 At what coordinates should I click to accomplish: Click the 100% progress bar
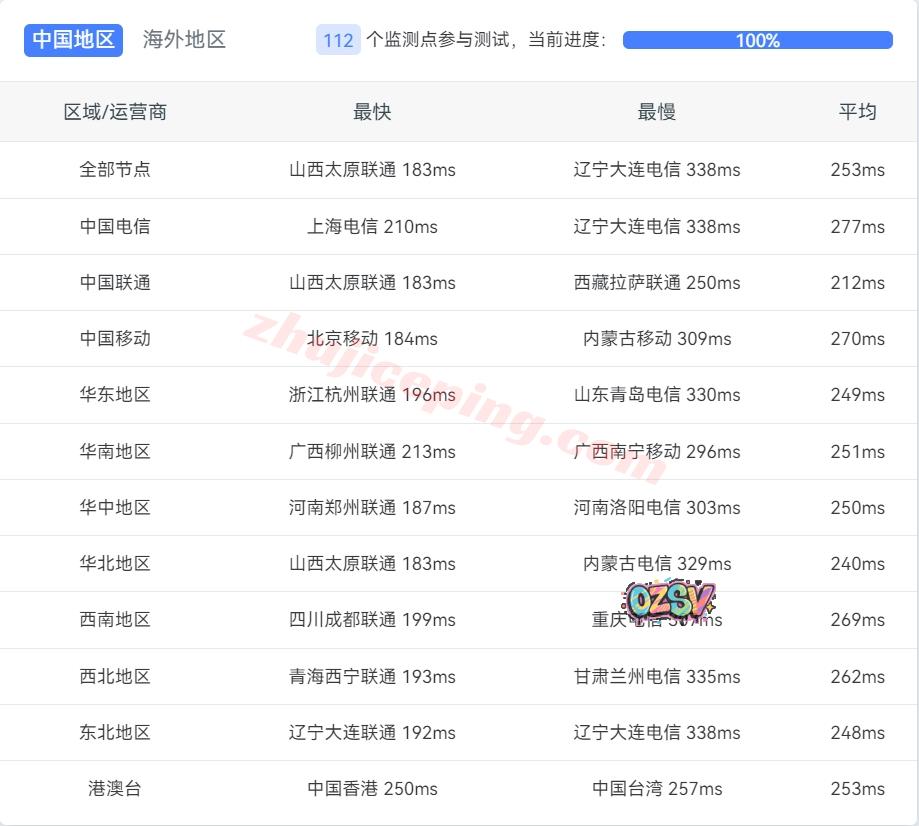point(757,40)
